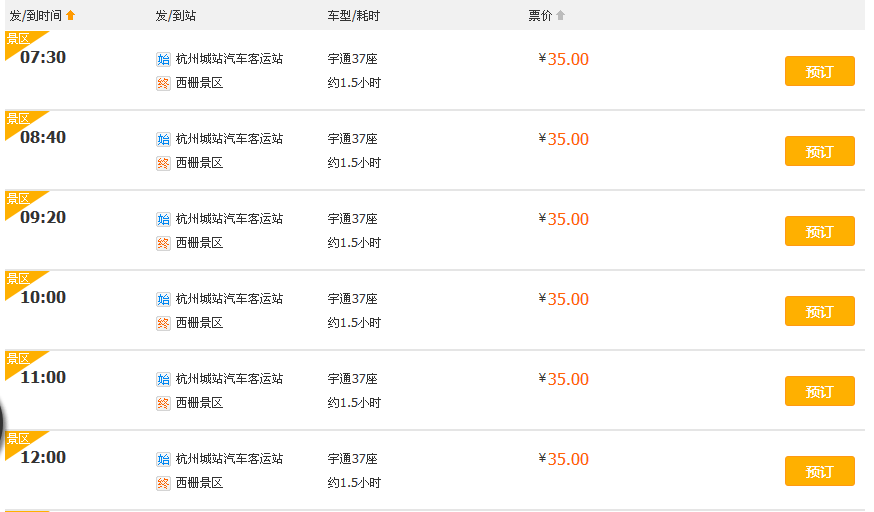Click the 终 end-station icon in the 07:30 row

163,83
